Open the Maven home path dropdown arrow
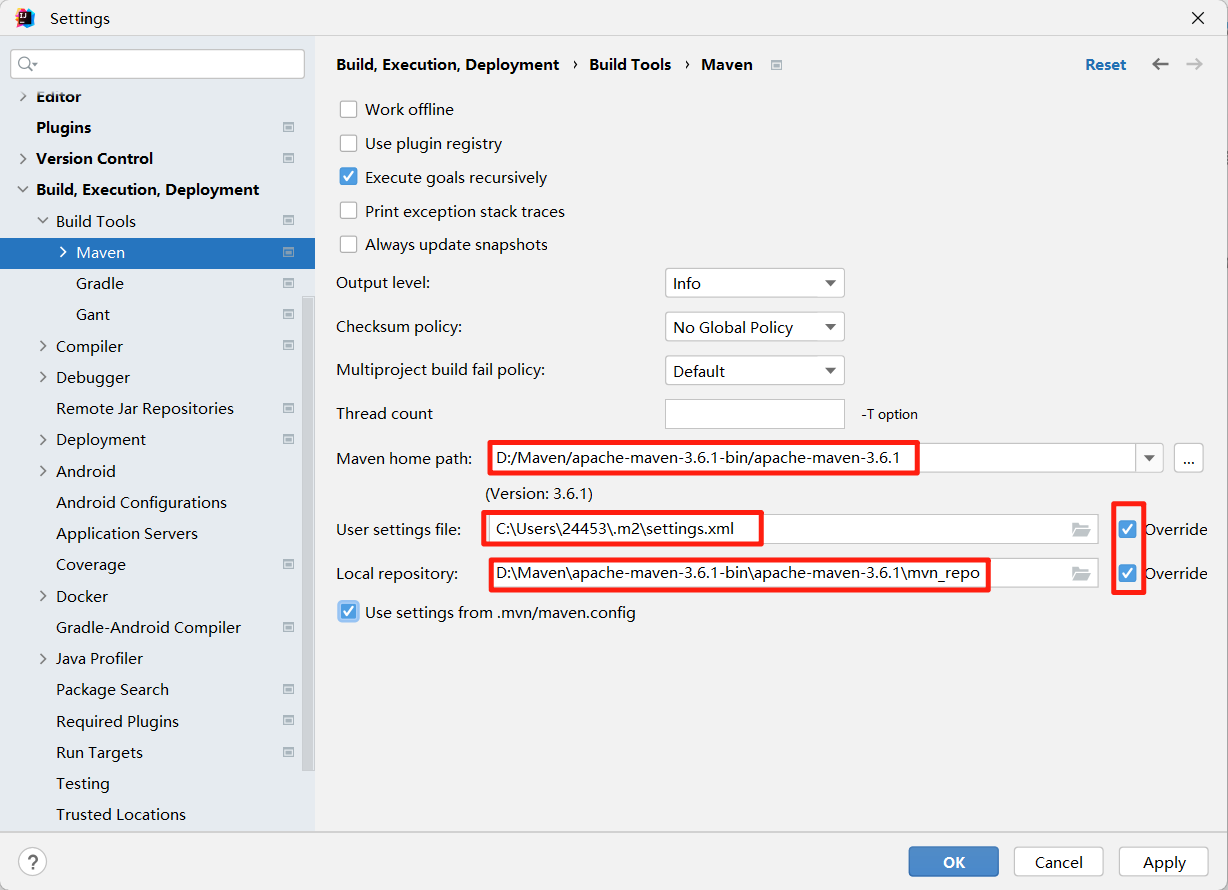The height and width of the screenshot is (890, 1228). coord(1150,458)
